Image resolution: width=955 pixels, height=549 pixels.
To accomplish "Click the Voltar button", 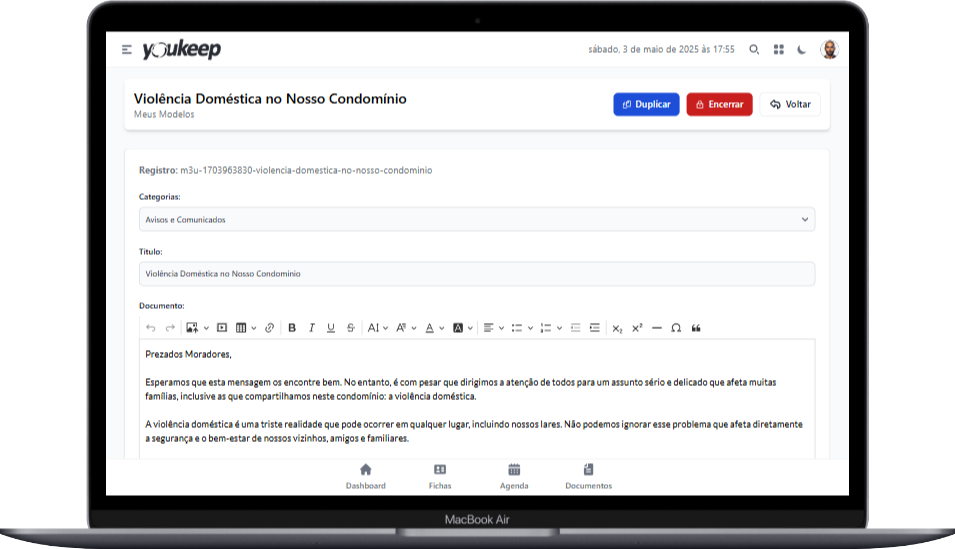I will 790,104.
